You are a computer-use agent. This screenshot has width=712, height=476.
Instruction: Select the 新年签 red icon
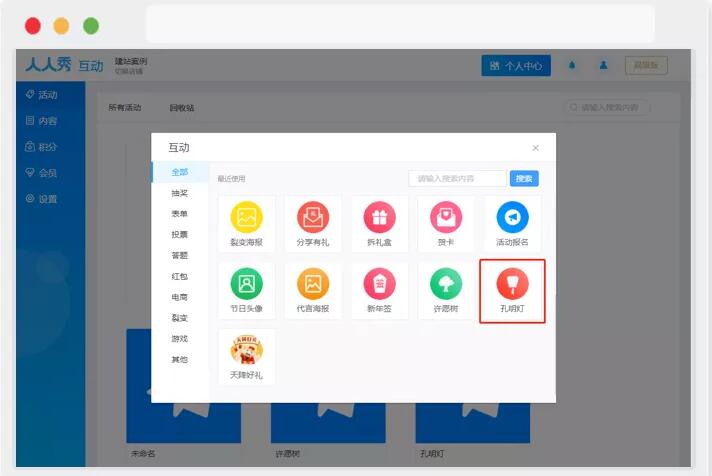click(379, 284)
